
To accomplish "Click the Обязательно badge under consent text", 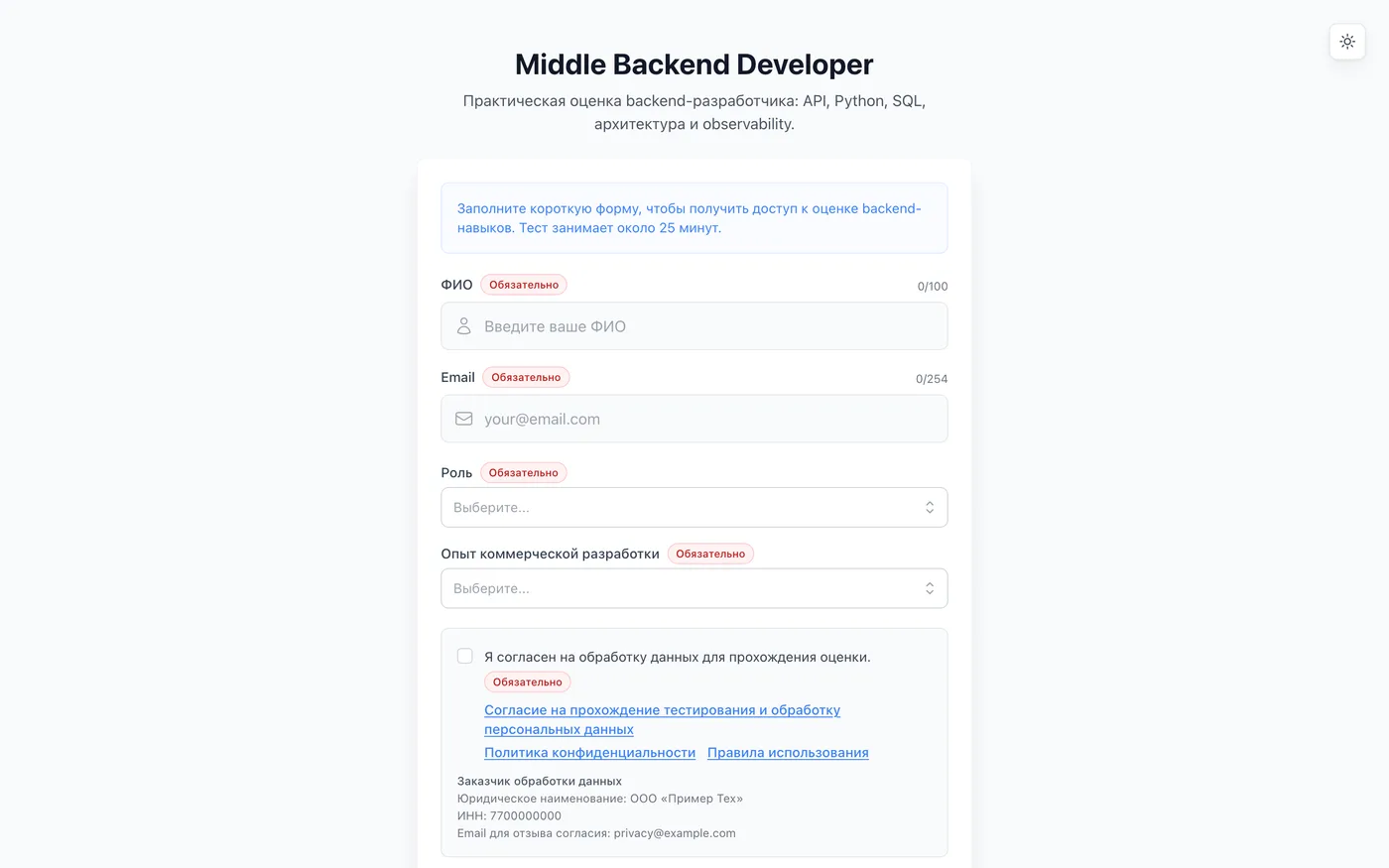I will point(528,682).
